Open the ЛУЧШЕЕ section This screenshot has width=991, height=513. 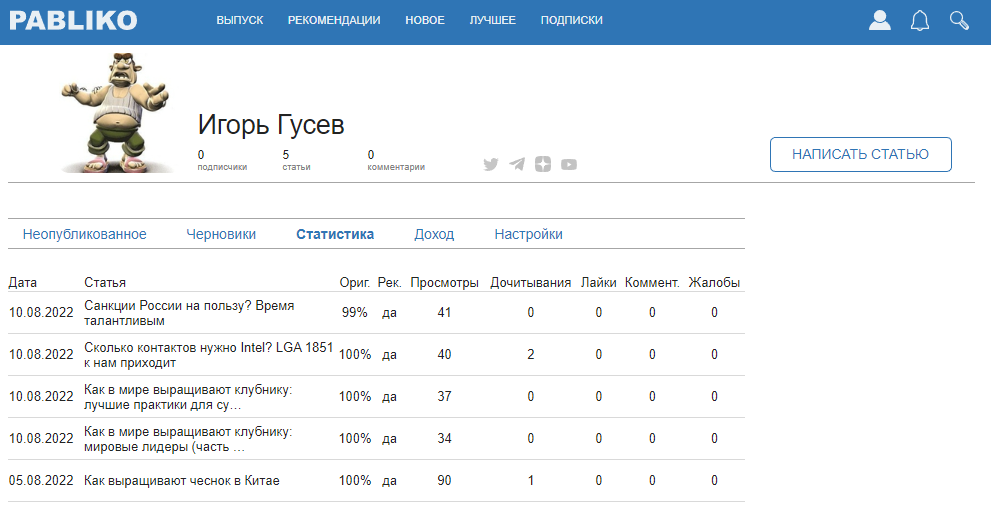(x=492, y=20)
